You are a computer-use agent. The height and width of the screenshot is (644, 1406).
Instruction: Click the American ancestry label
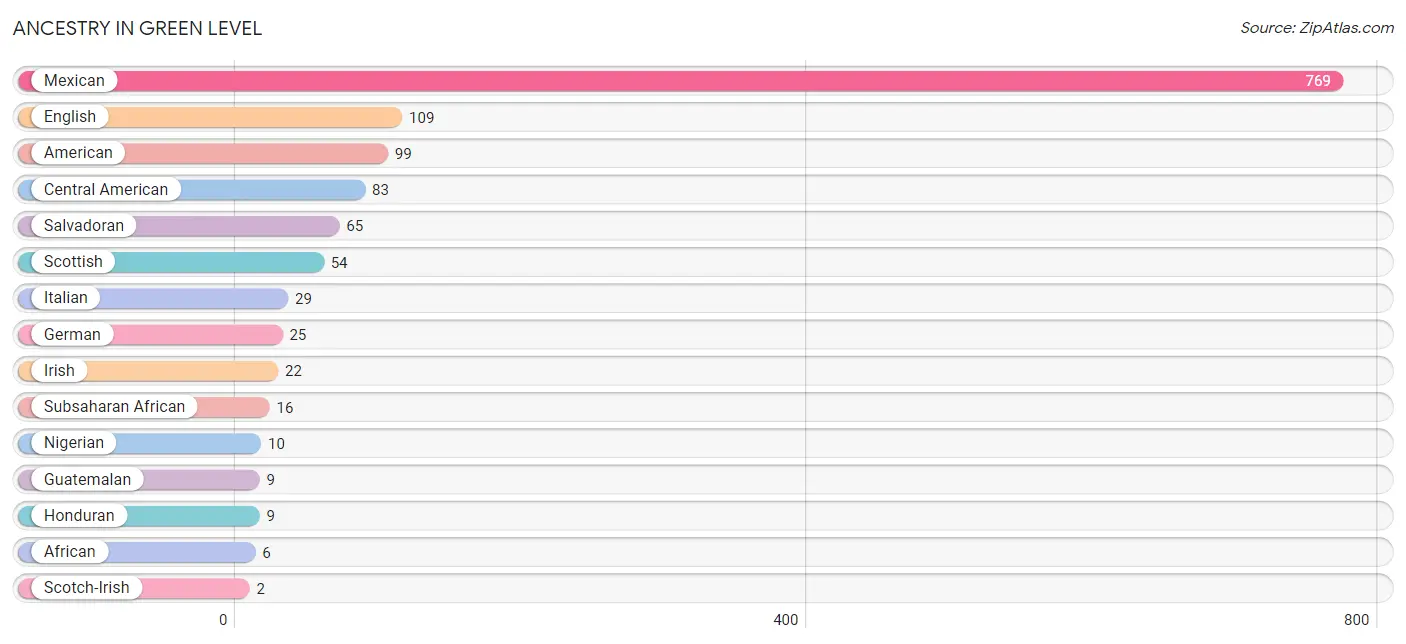tap(78, 153)
